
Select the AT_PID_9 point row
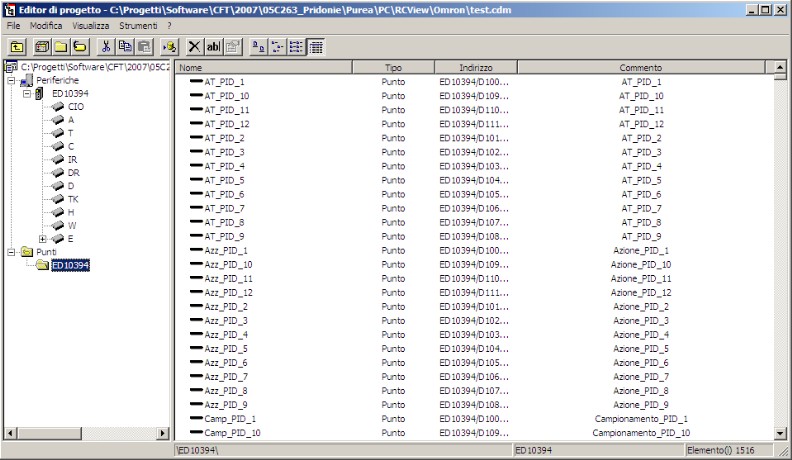tap(224, 236)
